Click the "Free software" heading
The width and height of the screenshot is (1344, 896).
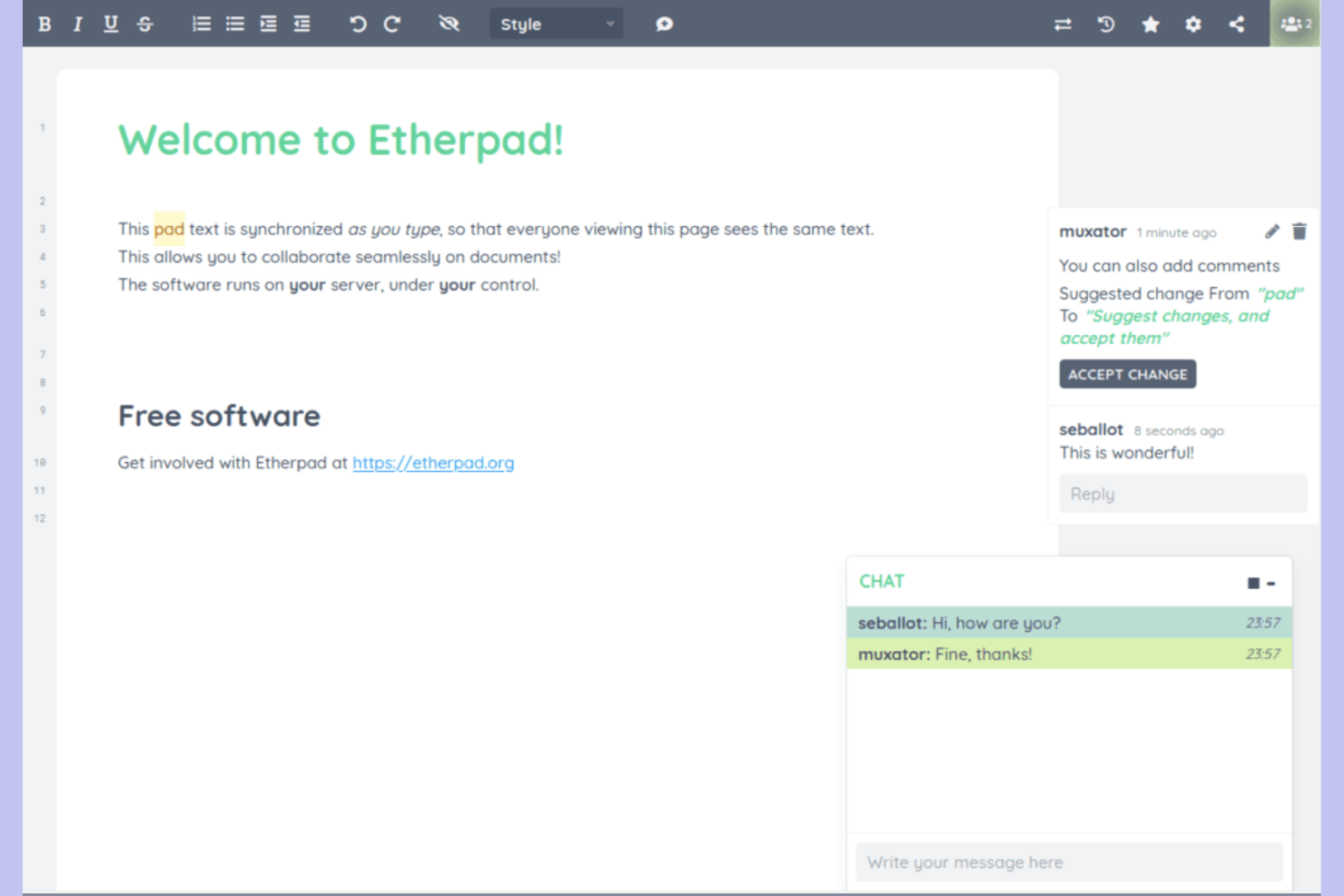click(219, 416)
